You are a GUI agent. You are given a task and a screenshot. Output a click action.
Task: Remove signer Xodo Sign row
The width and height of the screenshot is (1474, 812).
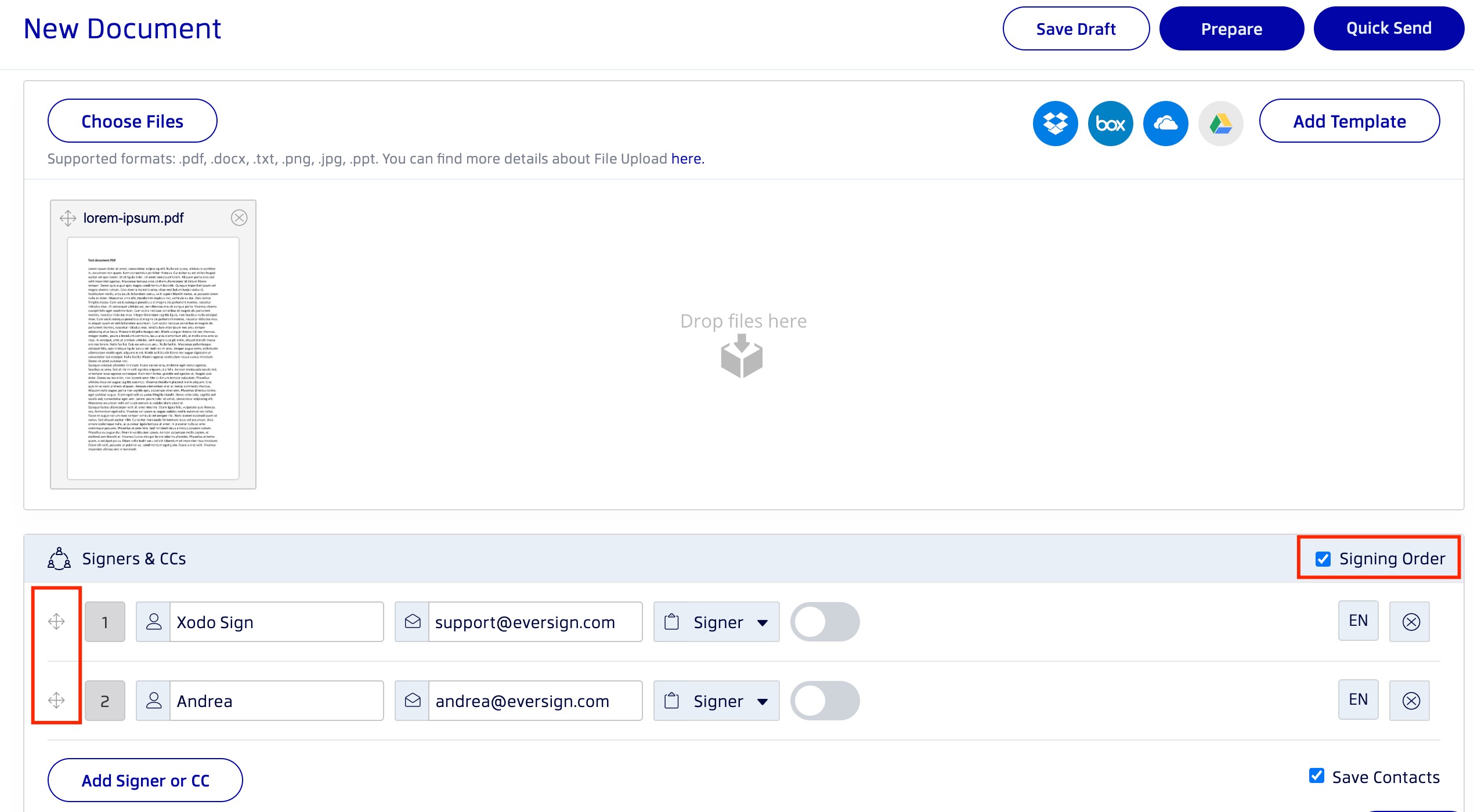(1410, 622)
